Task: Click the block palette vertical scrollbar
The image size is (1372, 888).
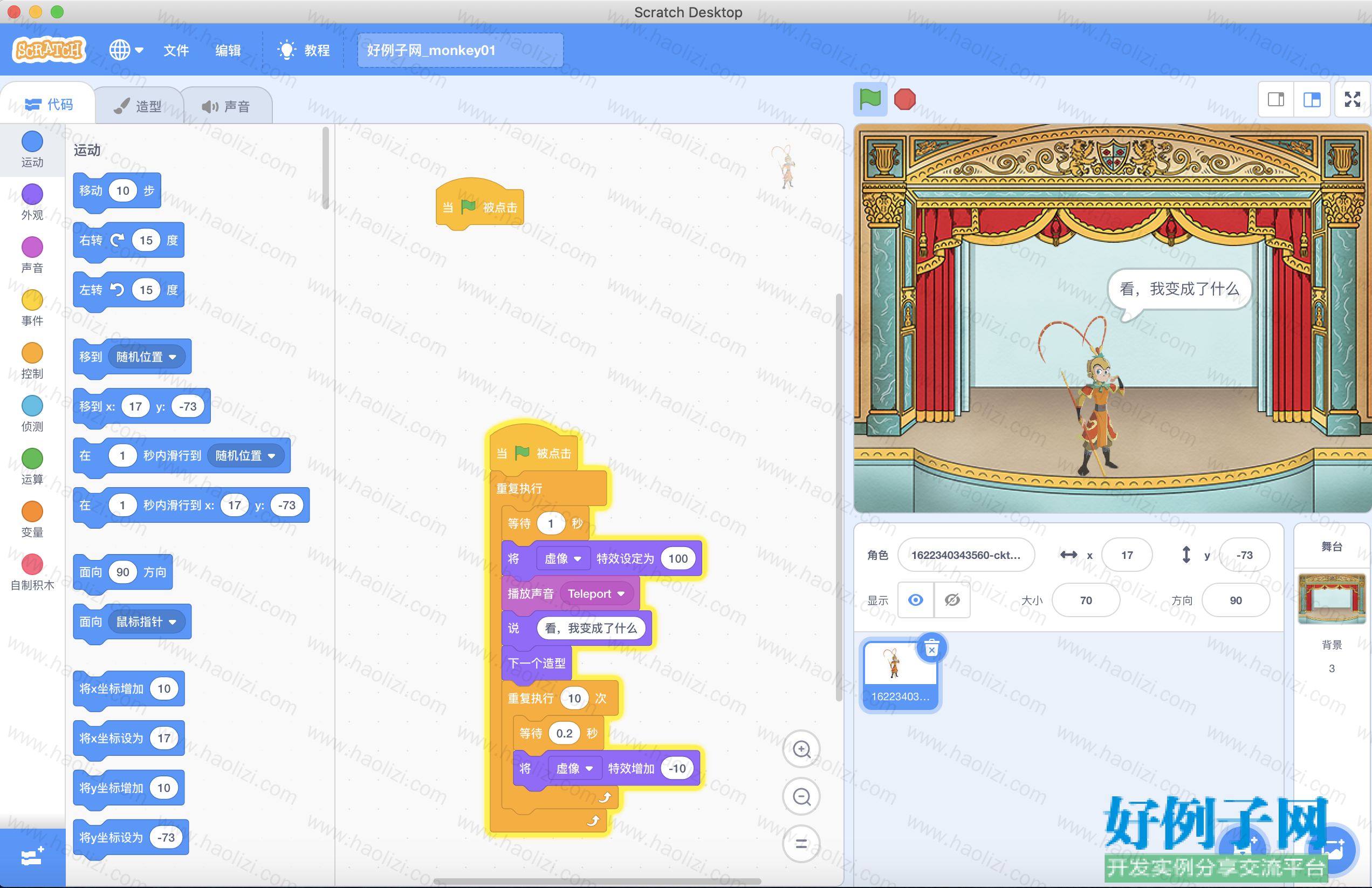Action: coord(326,168)
